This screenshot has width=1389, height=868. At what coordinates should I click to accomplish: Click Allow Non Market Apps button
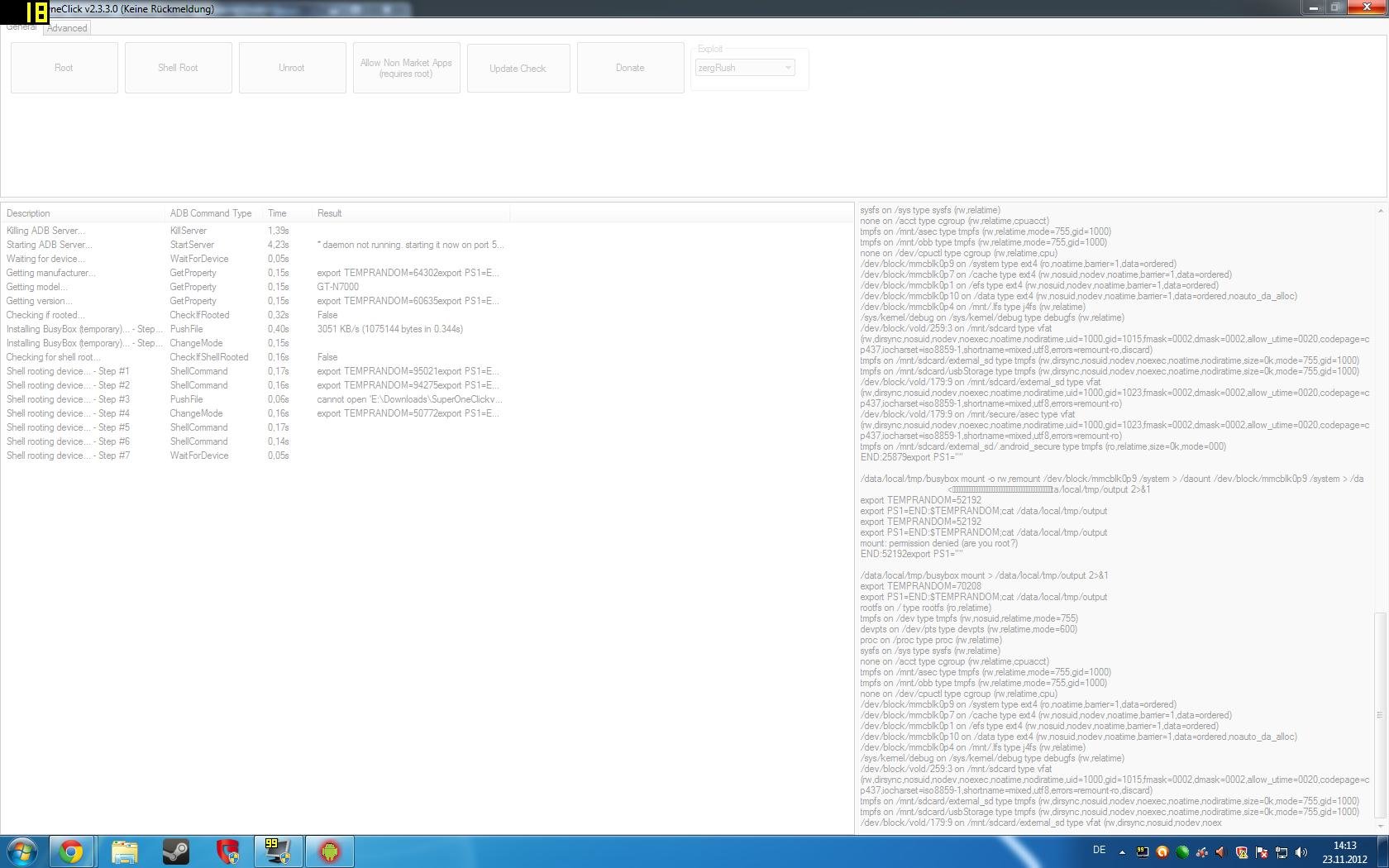pos(406,68)
